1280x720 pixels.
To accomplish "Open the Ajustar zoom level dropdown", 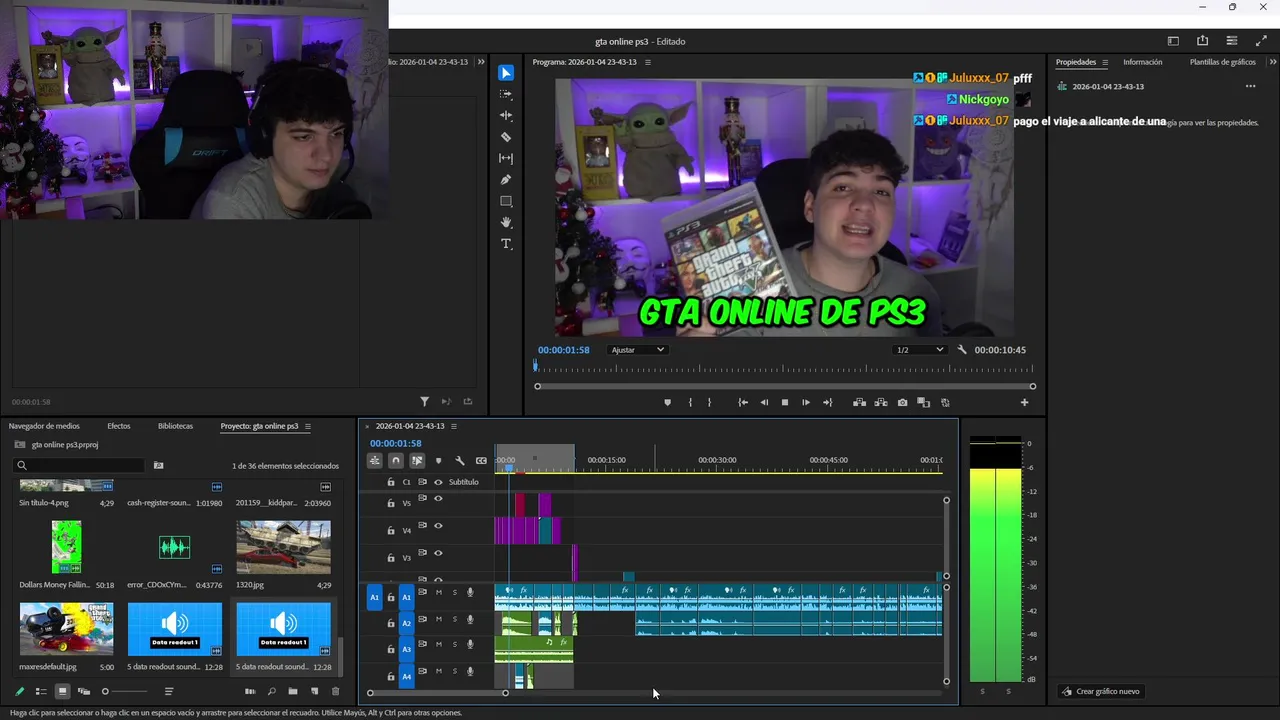I will 638,350.
